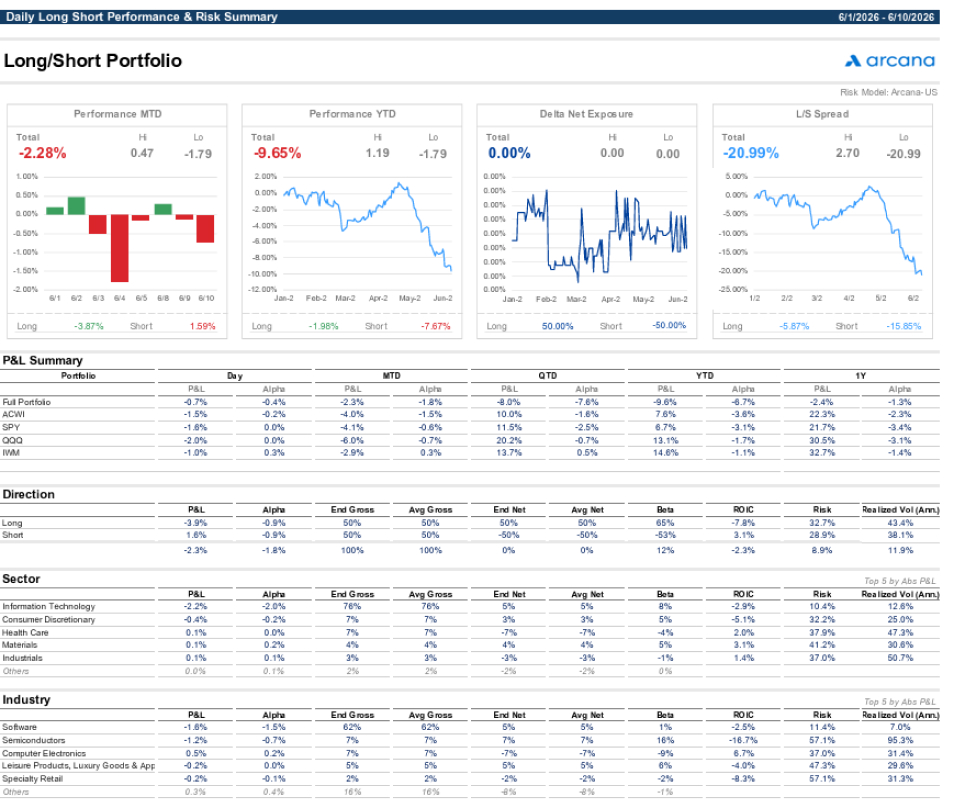Click the arcana logo

[889, 61]
